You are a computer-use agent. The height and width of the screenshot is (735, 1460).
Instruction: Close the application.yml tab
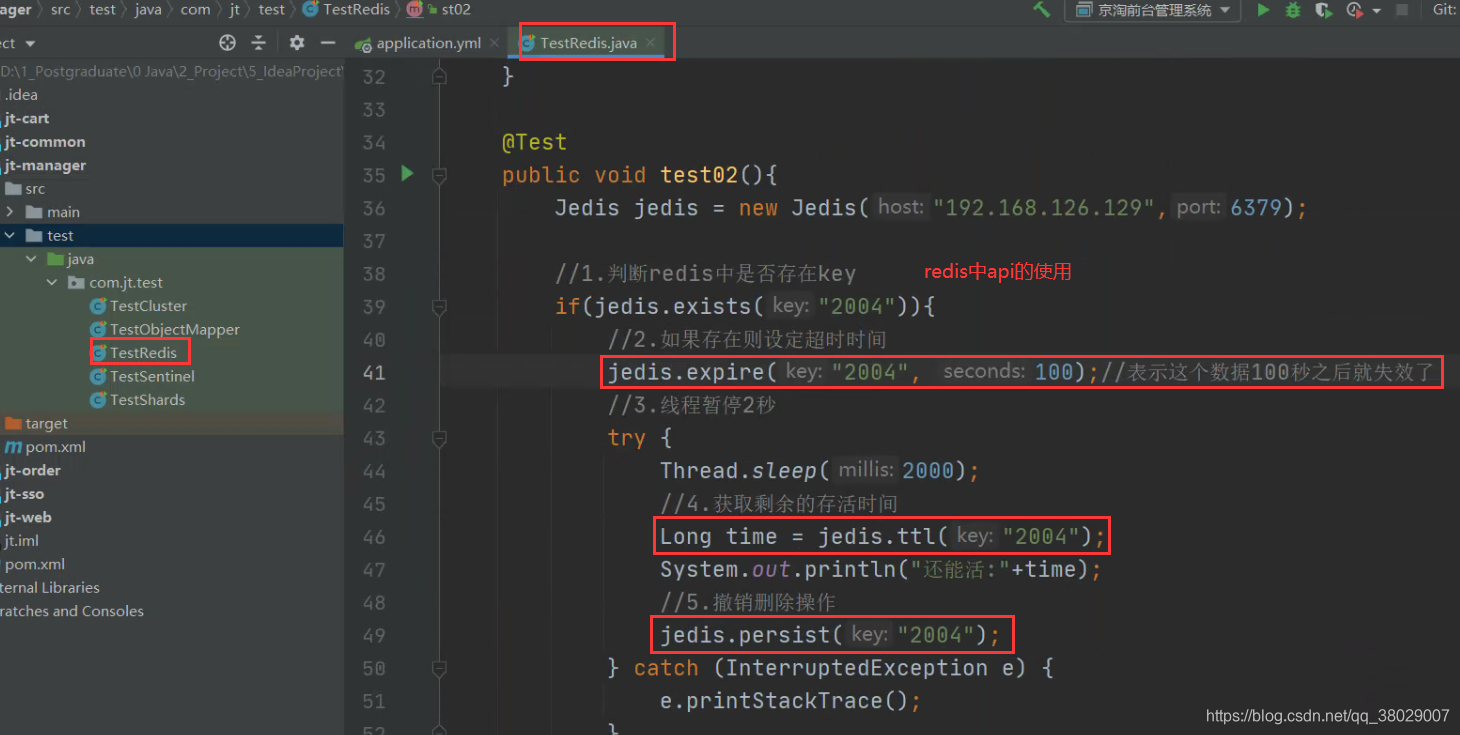click(495, 43)
